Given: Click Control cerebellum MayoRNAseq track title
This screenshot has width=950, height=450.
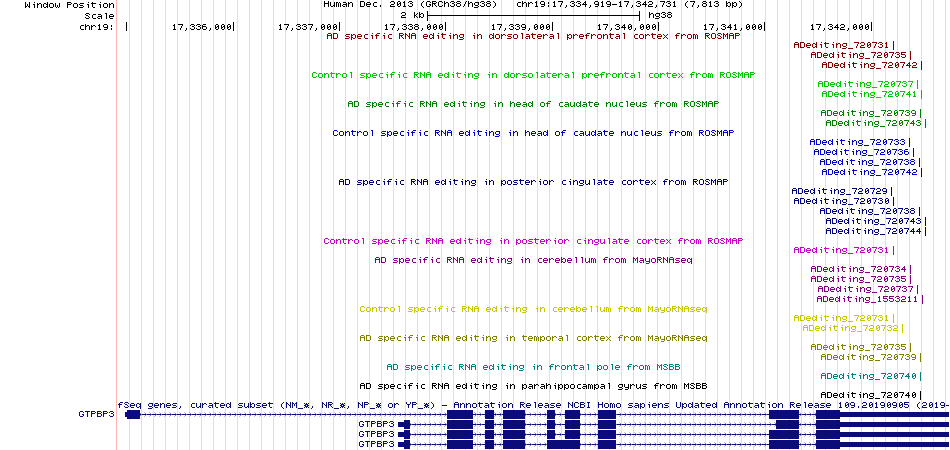Looking at the screenshot, I should coord(533,309).
